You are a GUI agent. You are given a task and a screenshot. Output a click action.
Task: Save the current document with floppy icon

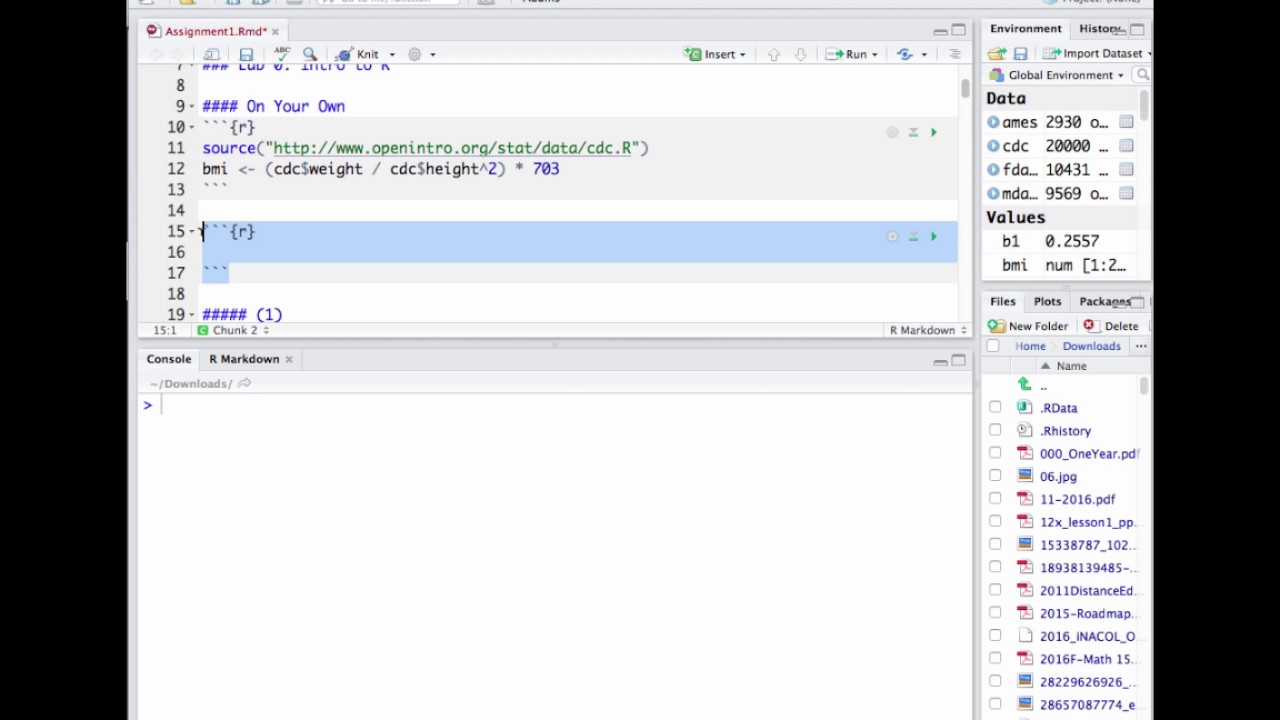pos(246,54)
